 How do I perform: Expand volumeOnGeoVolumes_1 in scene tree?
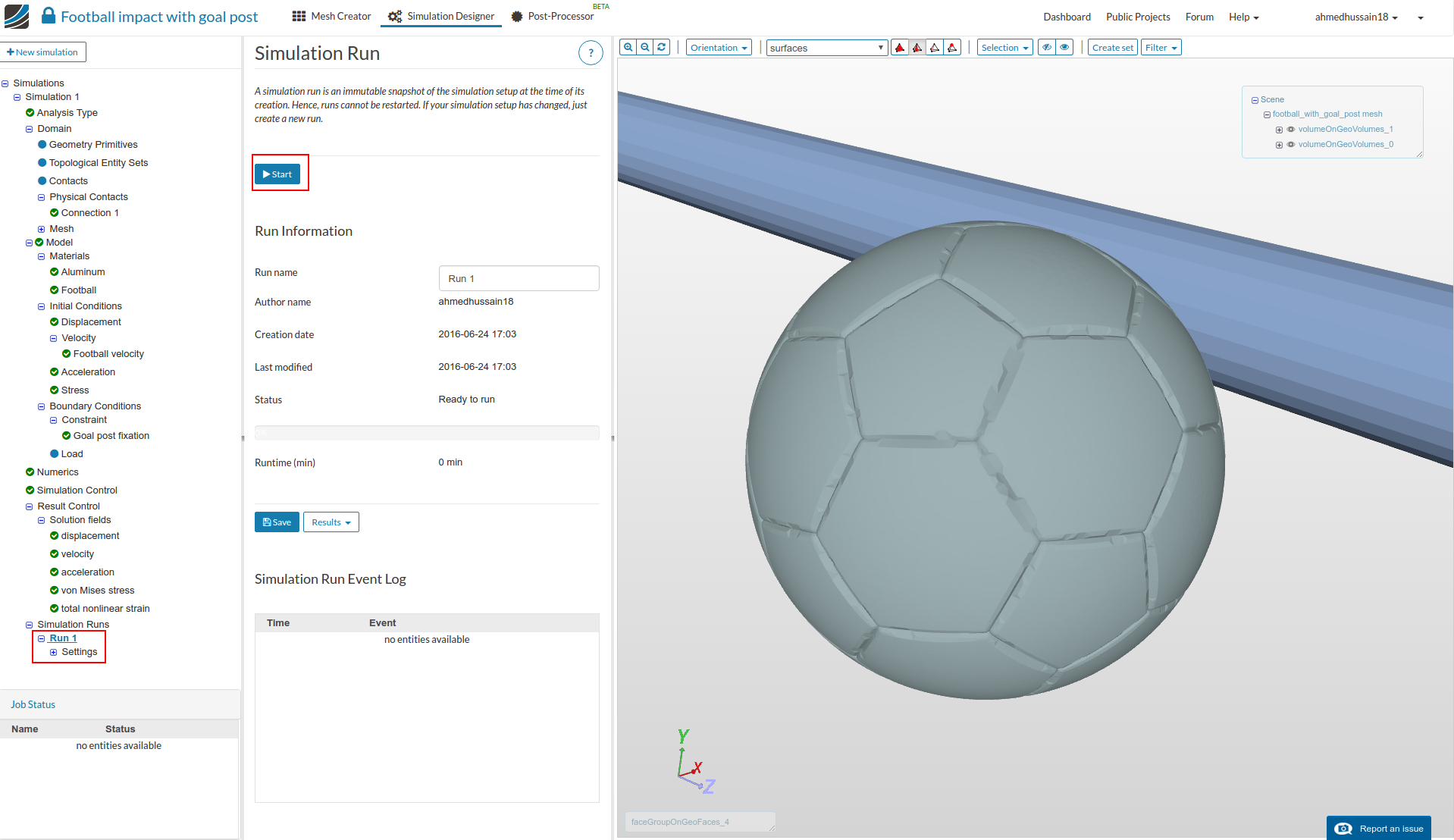[1279, 130]
